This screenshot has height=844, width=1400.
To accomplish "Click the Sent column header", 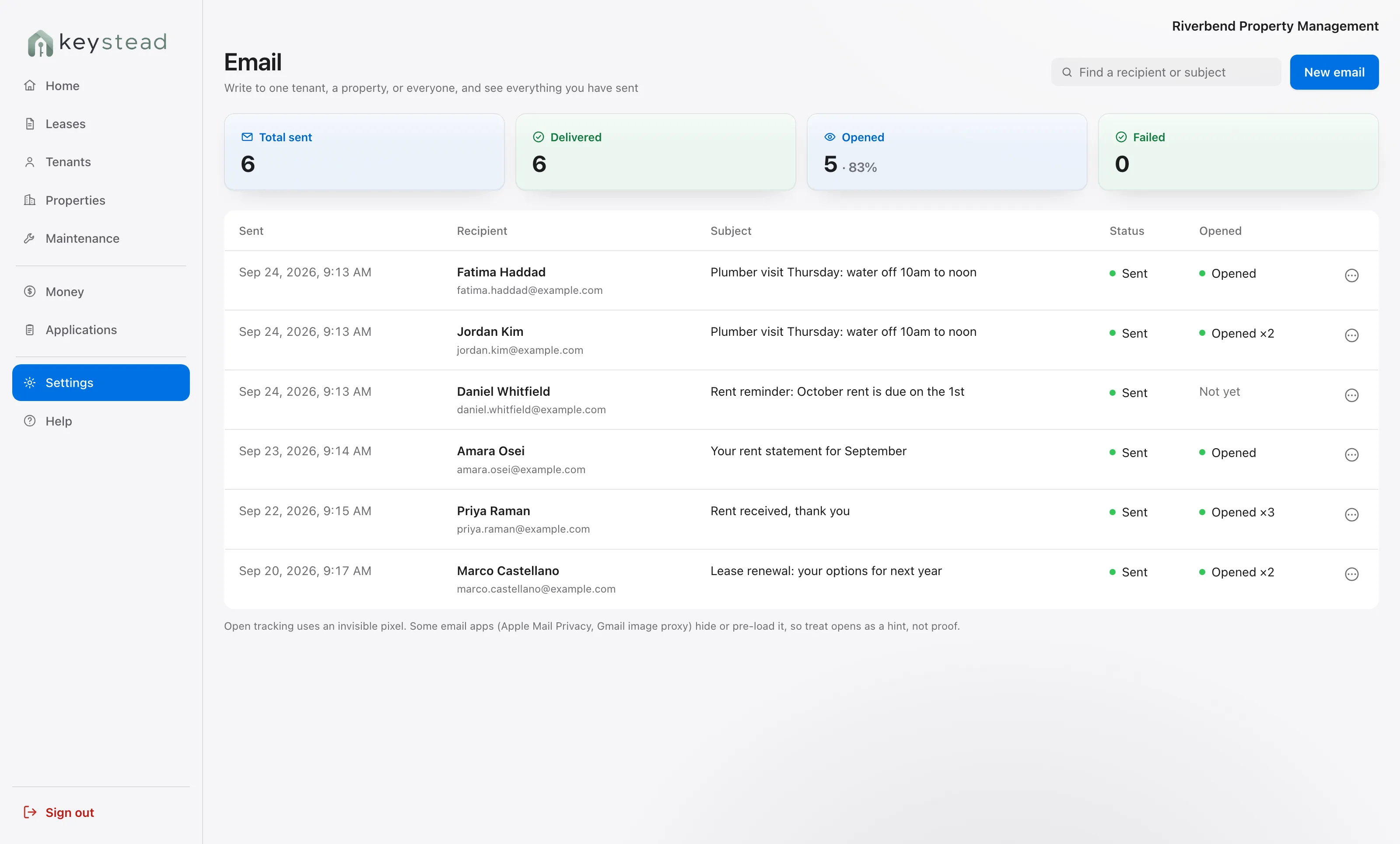I will pos(251,230).
